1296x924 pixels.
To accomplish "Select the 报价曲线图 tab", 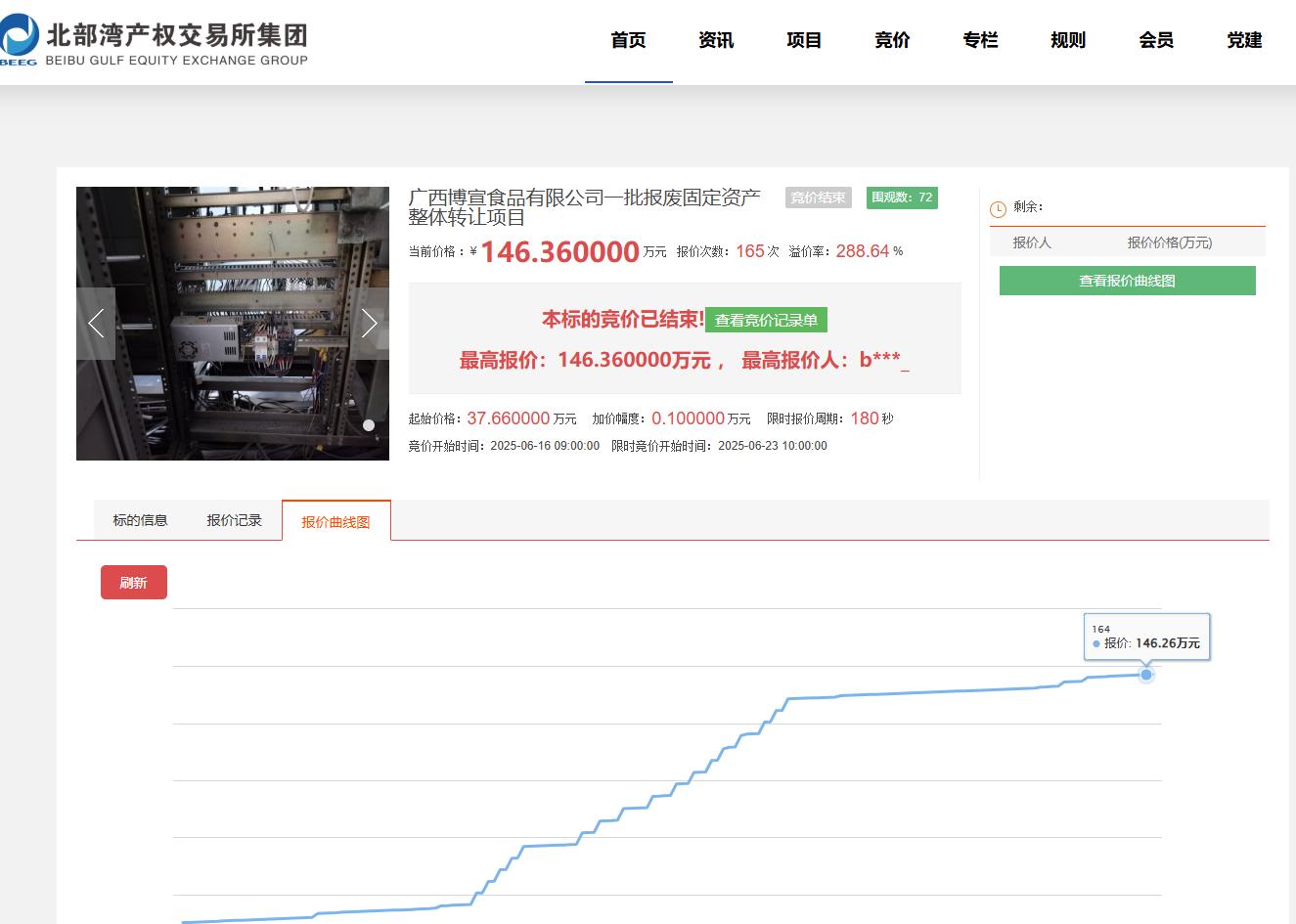I will 336,521.
